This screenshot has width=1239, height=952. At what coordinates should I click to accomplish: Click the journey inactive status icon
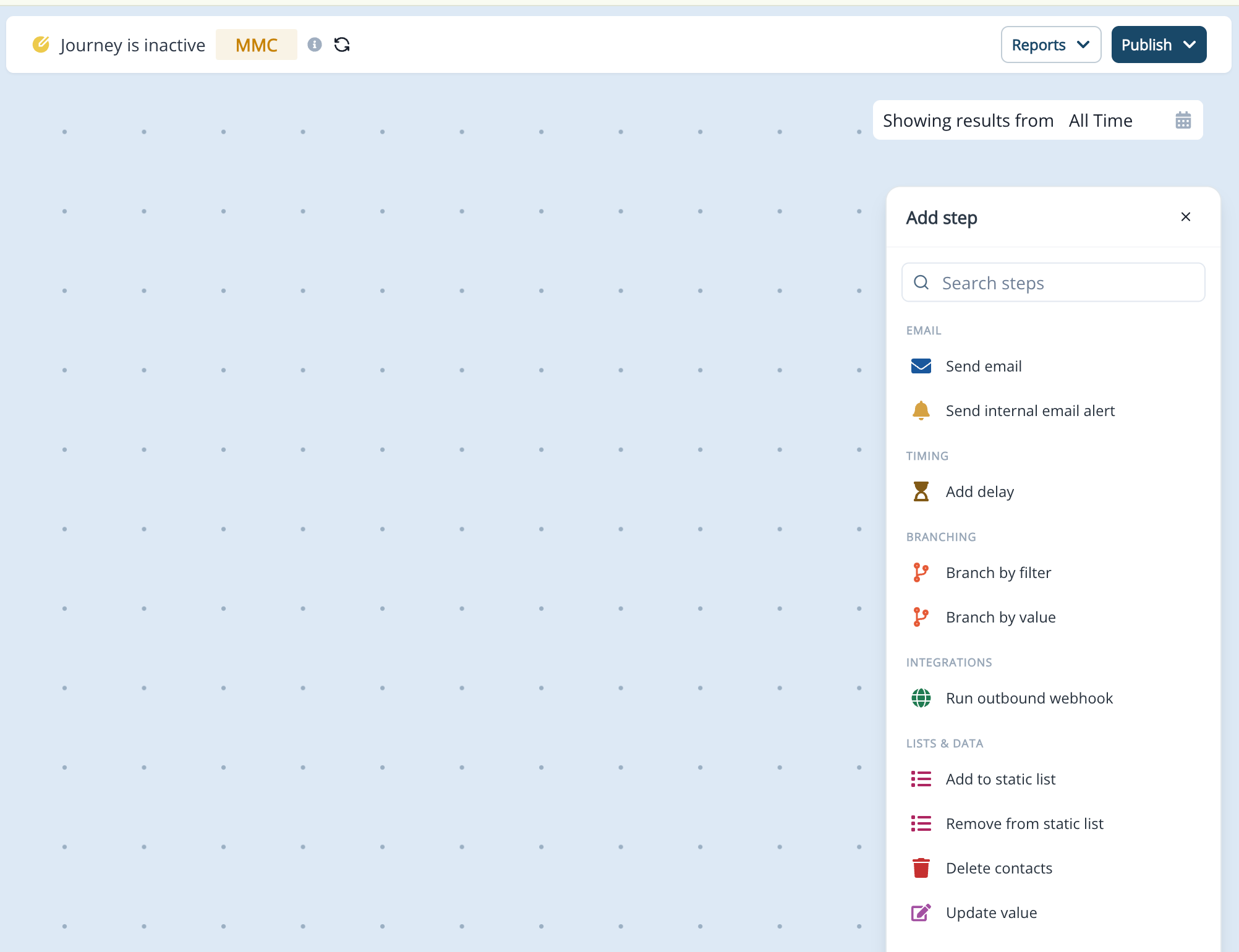point(41,45)
